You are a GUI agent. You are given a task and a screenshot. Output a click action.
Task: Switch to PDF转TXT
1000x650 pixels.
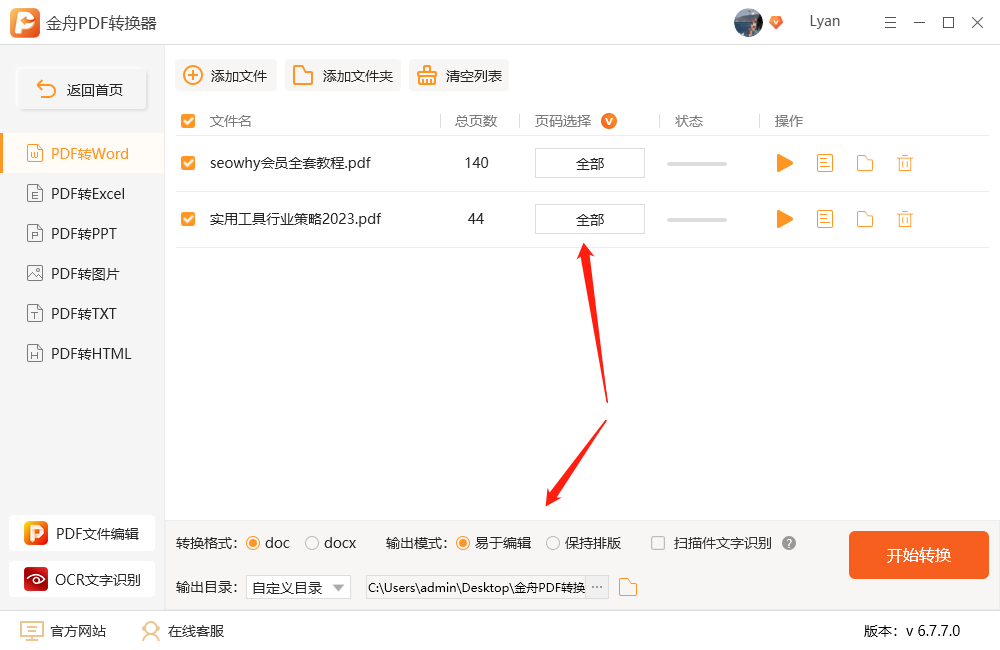click(82, 314)
